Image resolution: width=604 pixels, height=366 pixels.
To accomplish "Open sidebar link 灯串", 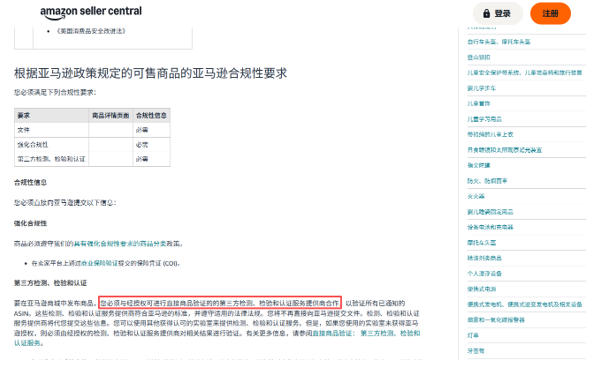I will tap(473, 335).
